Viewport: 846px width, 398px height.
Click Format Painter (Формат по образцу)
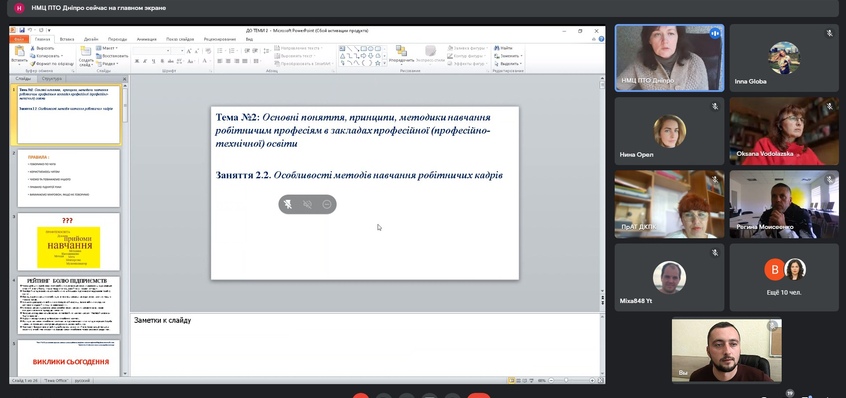pyautogui.click(x=52, y=64)
